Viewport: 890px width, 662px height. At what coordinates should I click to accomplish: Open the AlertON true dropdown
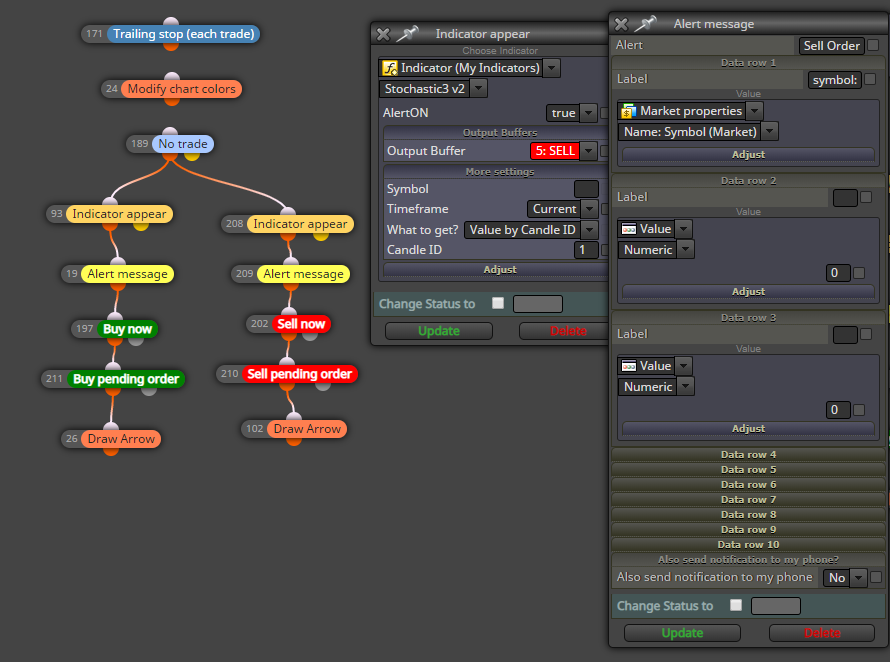589,113
